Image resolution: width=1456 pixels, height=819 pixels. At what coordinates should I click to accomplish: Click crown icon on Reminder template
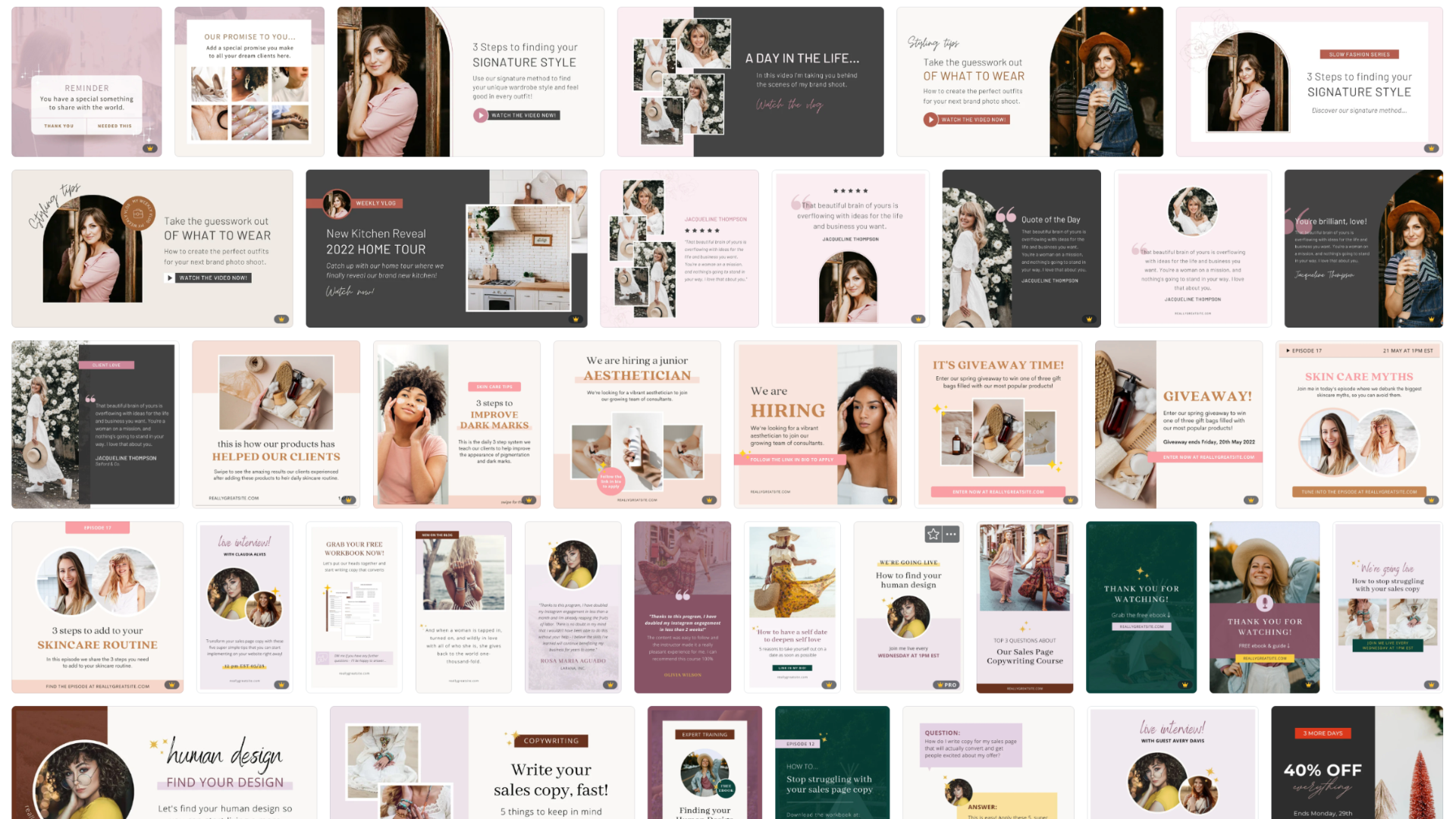click(x=150, y=149)
